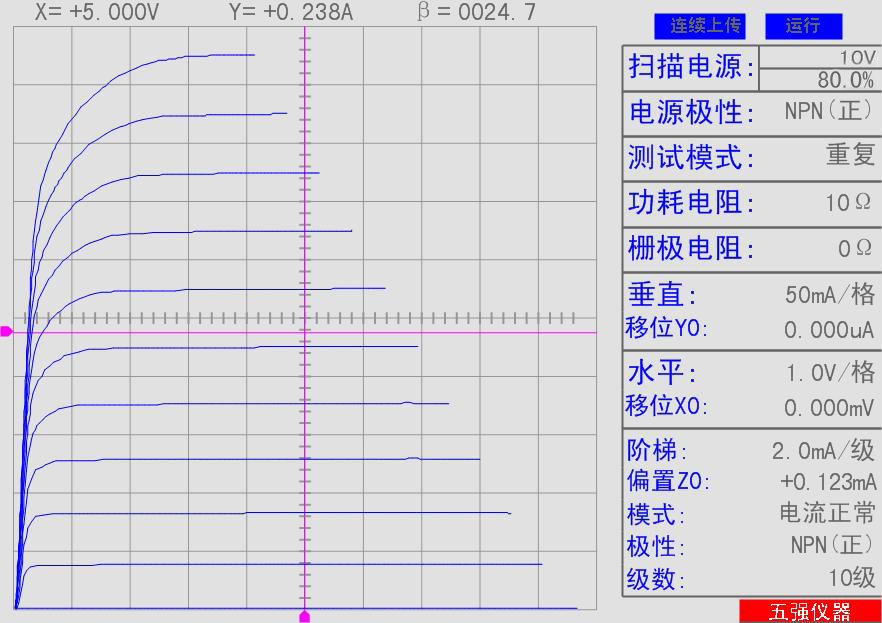Adjust the 扫描电源 80.0% percentage field
The height and width of the screenshot is (623, 882).
tap(845, 80)
